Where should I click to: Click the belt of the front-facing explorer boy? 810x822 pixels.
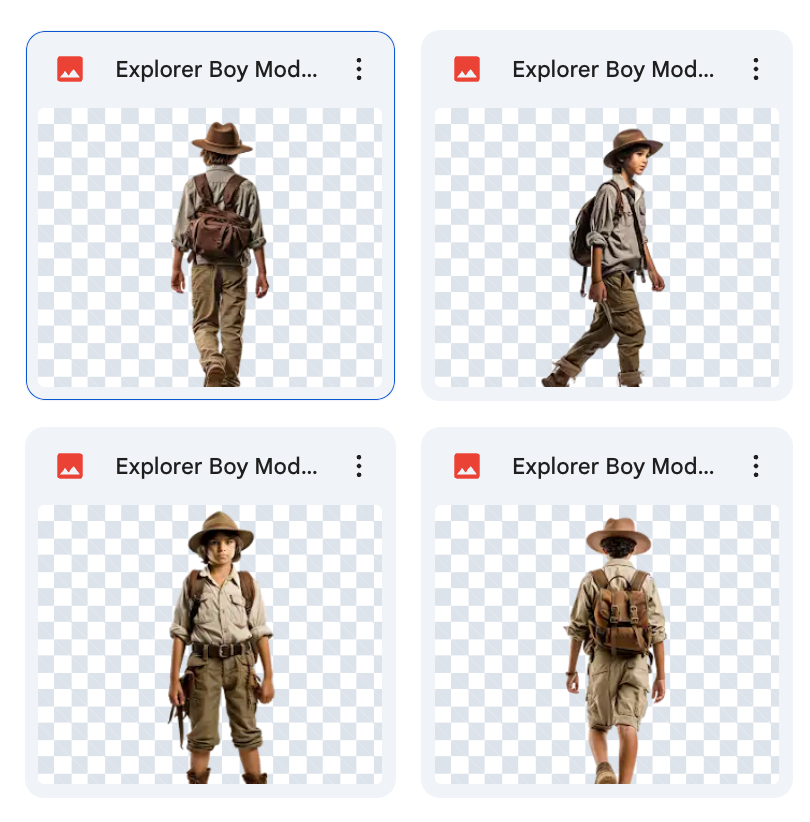click(x=220, y=650)
